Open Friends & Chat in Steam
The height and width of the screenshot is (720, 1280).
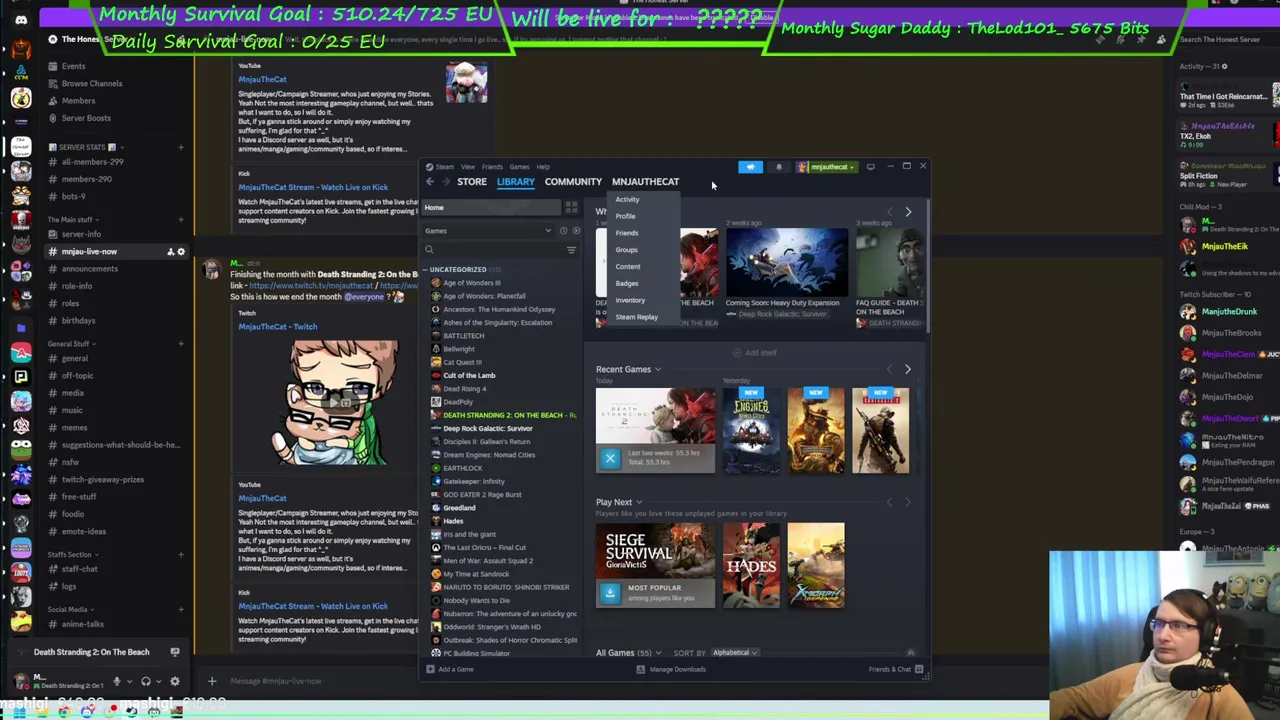coord(895,669)
